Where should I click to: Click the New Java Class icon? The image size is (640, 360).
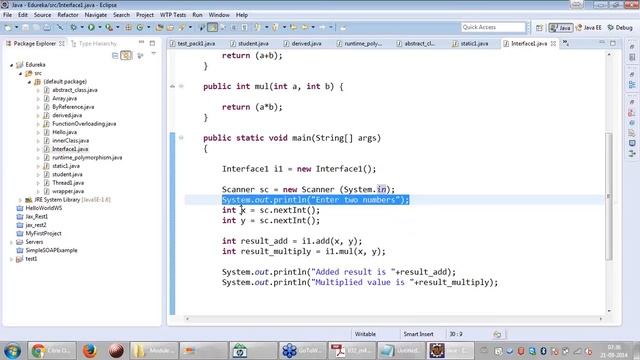pos(140,27)
